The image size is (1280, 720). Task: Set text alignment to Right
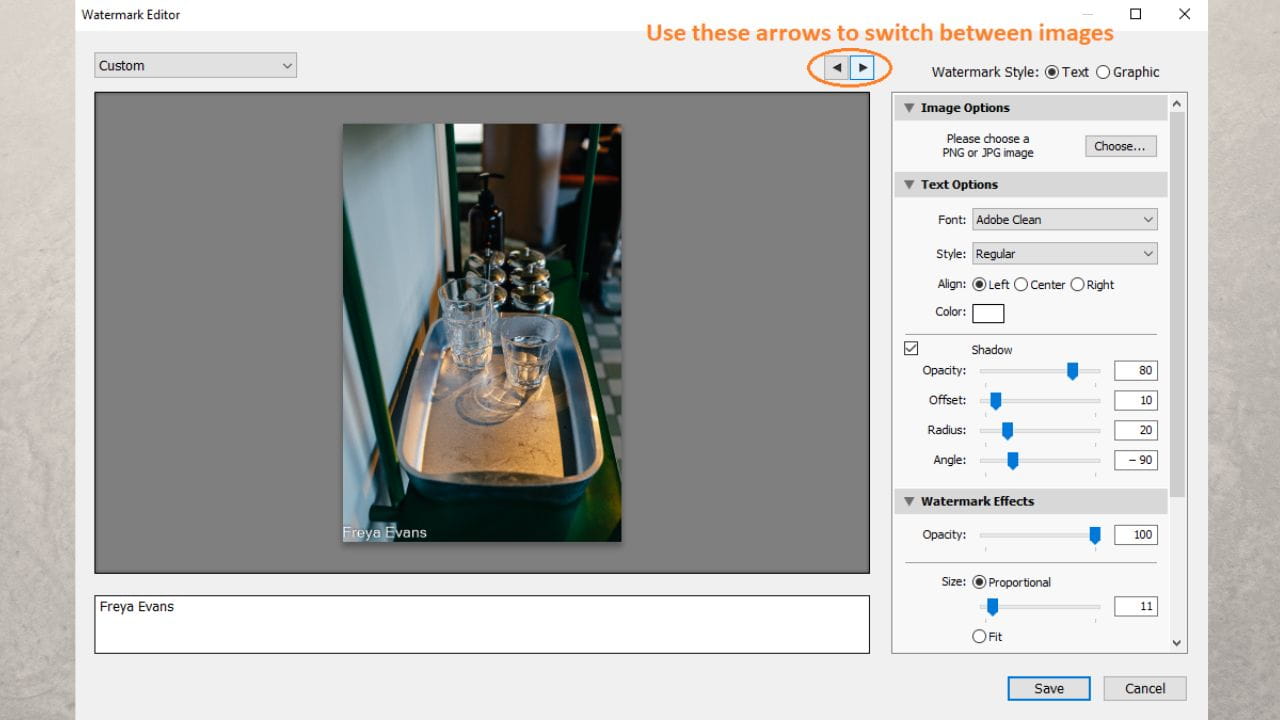coord(1077,285)
